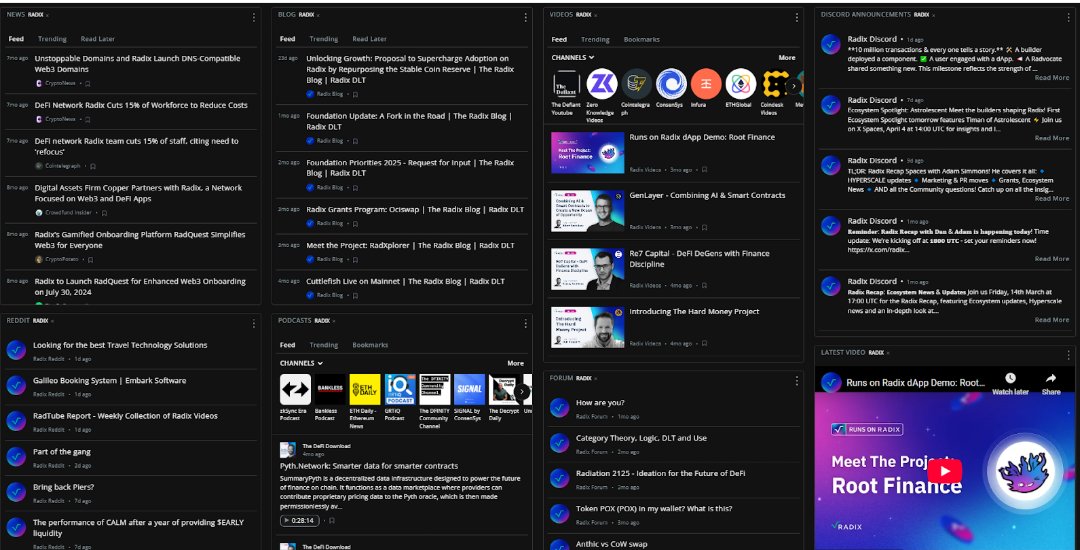Select the Coindesk Videos channel icon
The height and width of the screenshot is (550, 1080).
(x=776, y=84)
